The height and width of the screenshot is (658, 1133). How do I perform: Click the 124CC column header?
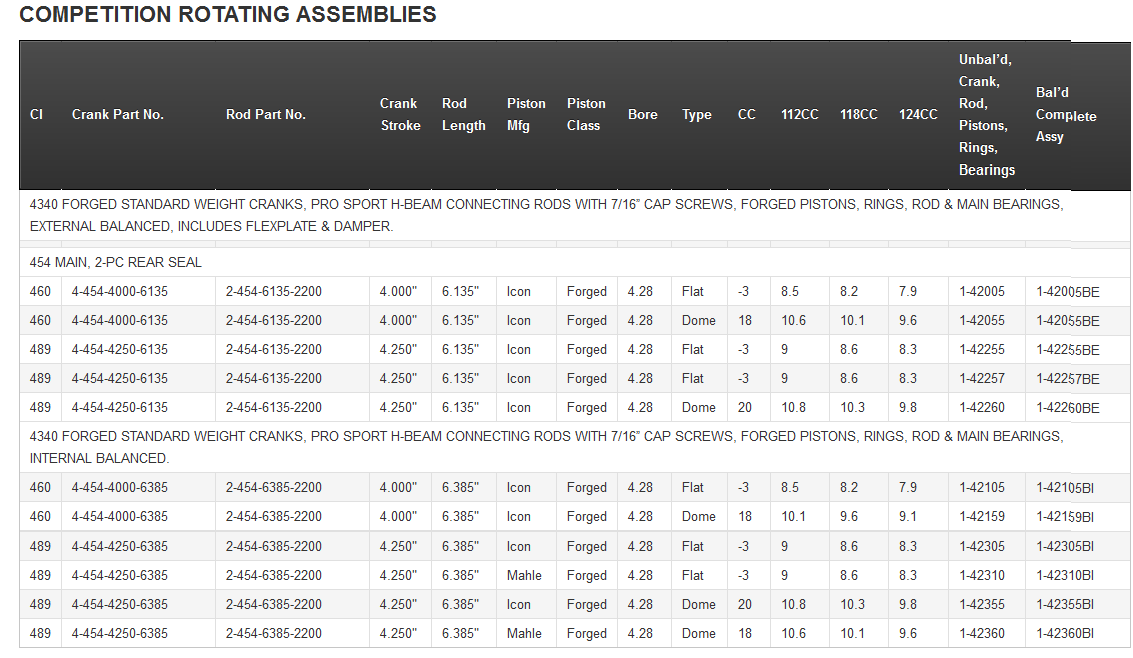[918, 115]
